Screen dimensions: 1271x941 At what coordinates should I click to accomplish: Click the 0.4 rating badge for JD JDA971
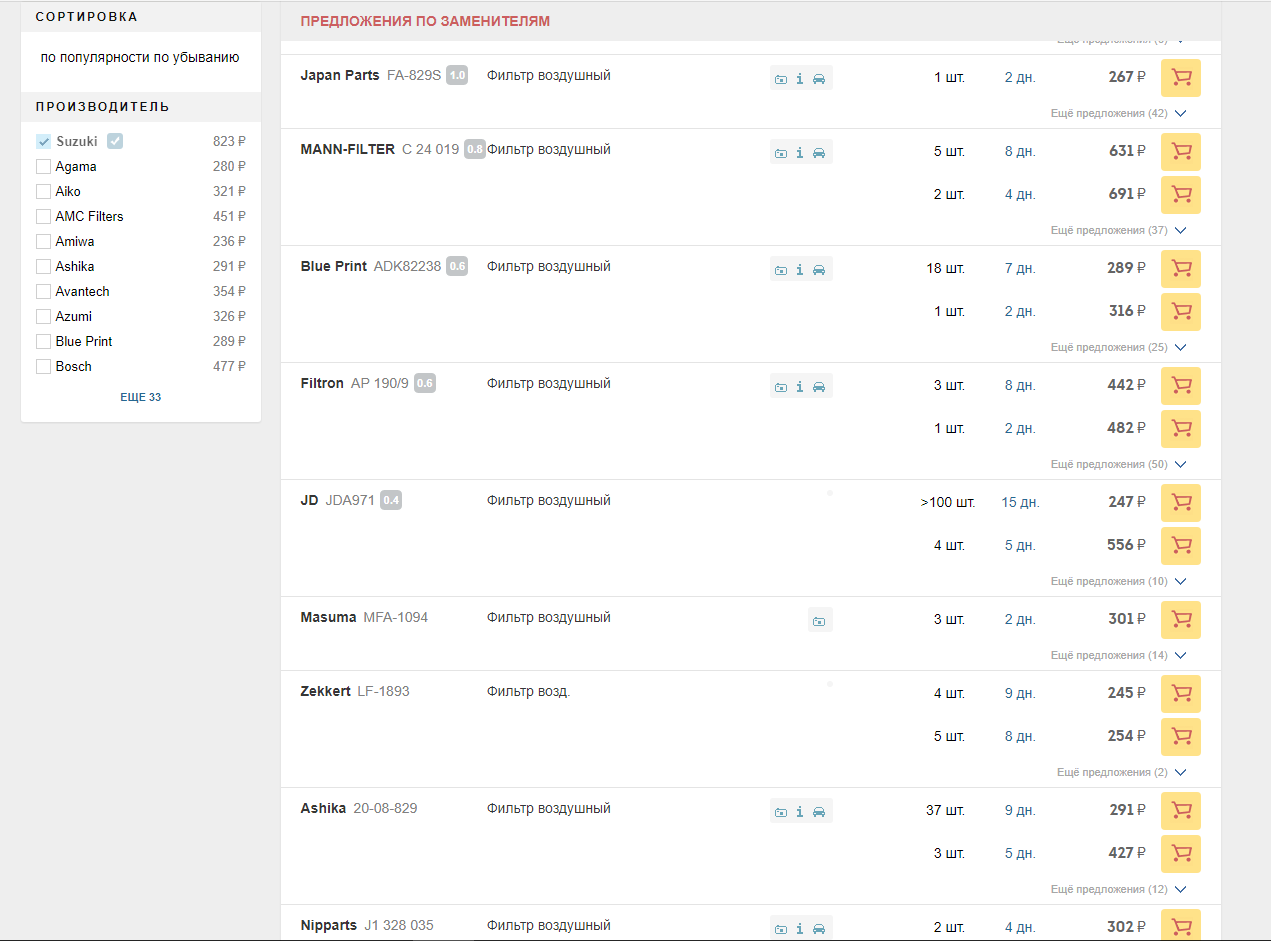click(391, 501)
